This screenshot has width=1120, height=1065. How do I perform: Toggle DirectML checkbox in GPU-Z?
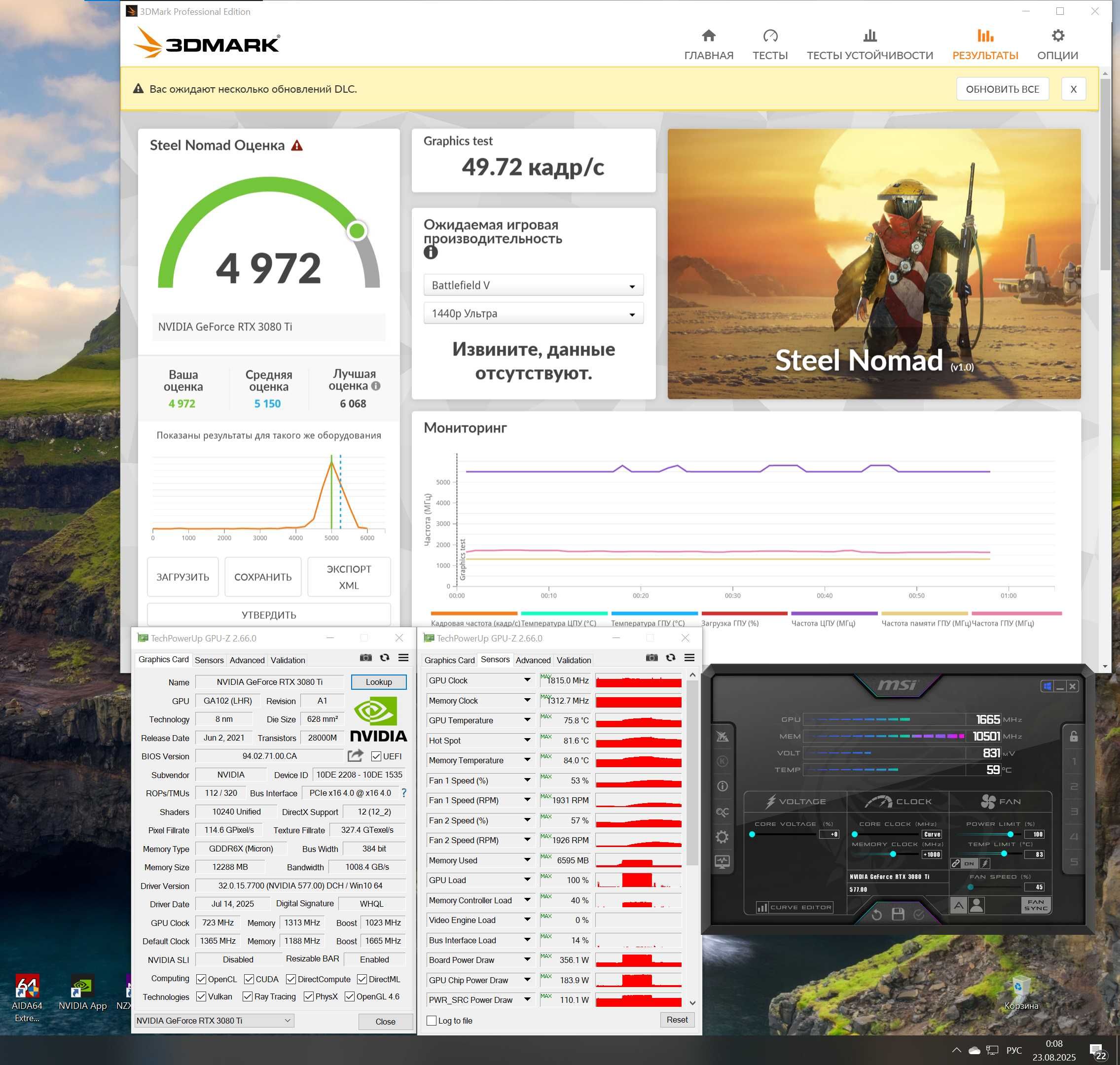click(x=362, y=979)
